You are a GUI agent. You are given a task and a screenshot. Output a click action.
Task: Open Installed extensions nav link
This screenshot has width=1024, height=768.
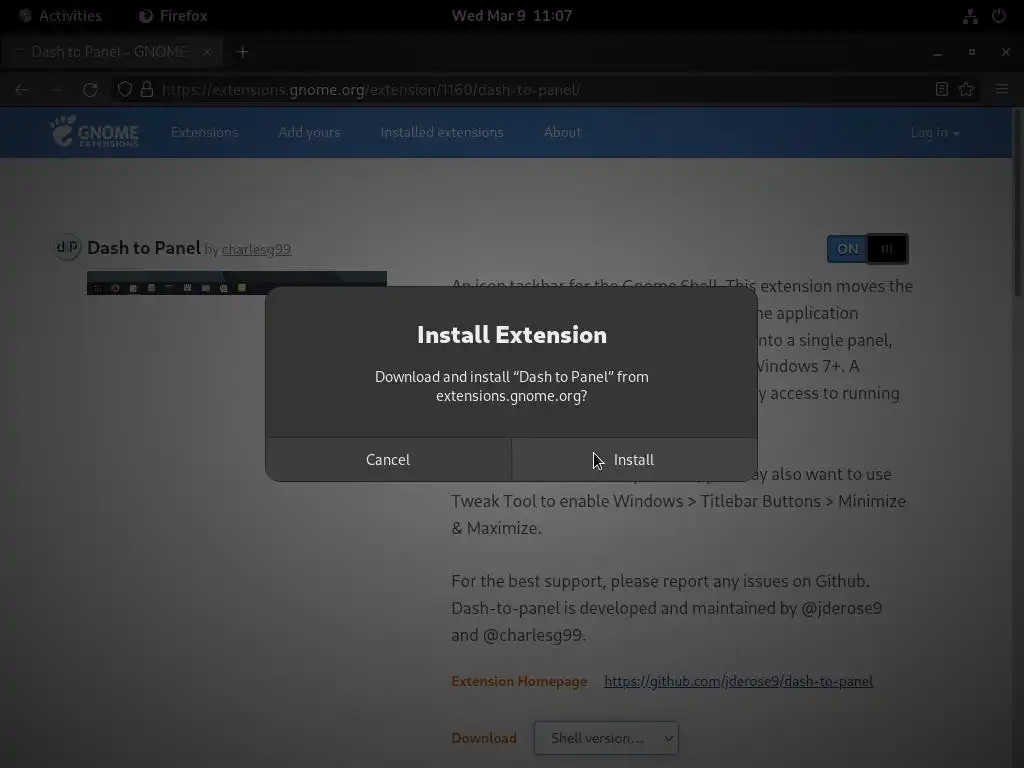(x=442, y=133)
